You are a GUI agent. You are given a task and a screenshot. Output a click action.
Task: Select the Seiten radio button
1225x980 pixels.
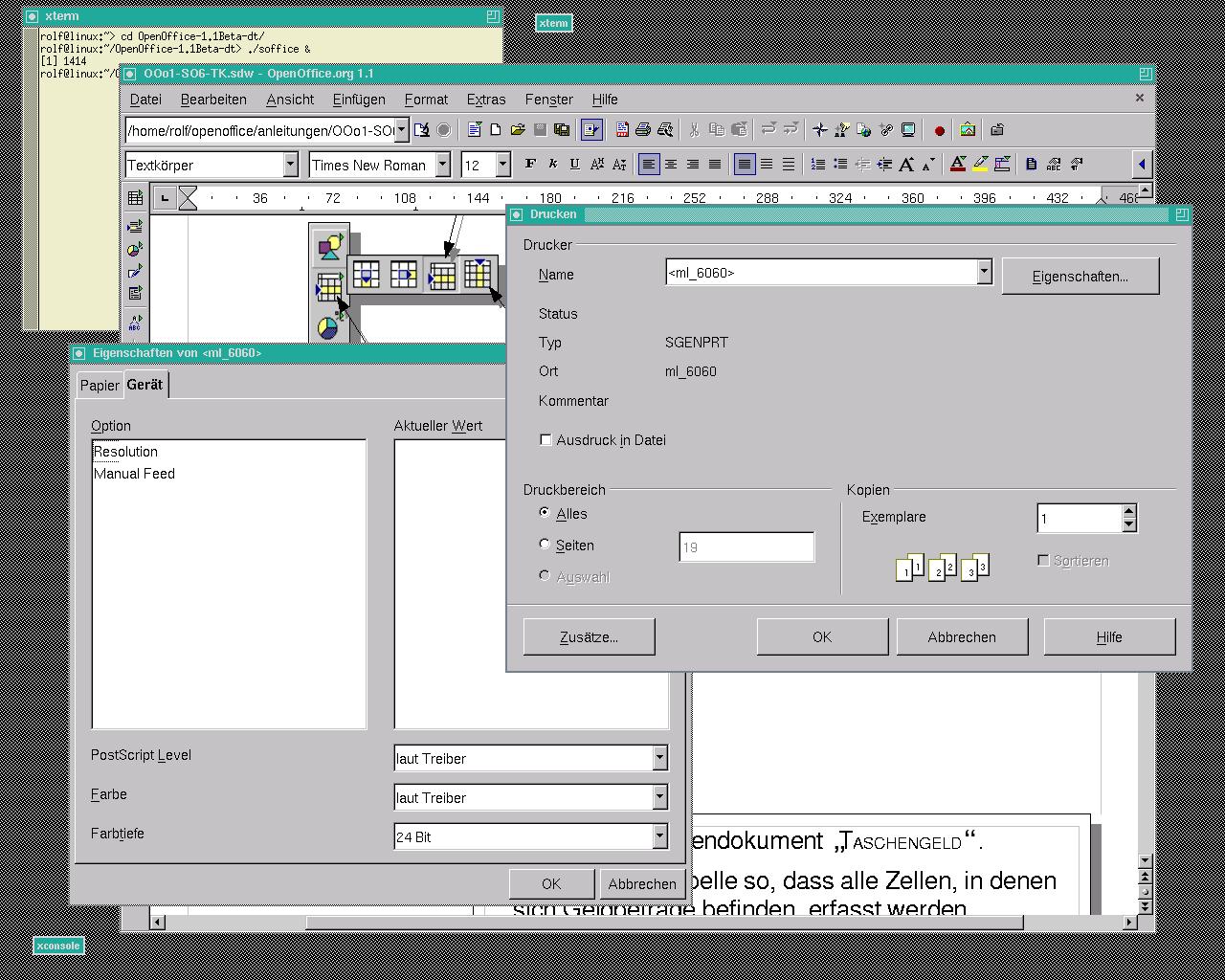pyautogui.click(x=545, y=545)
